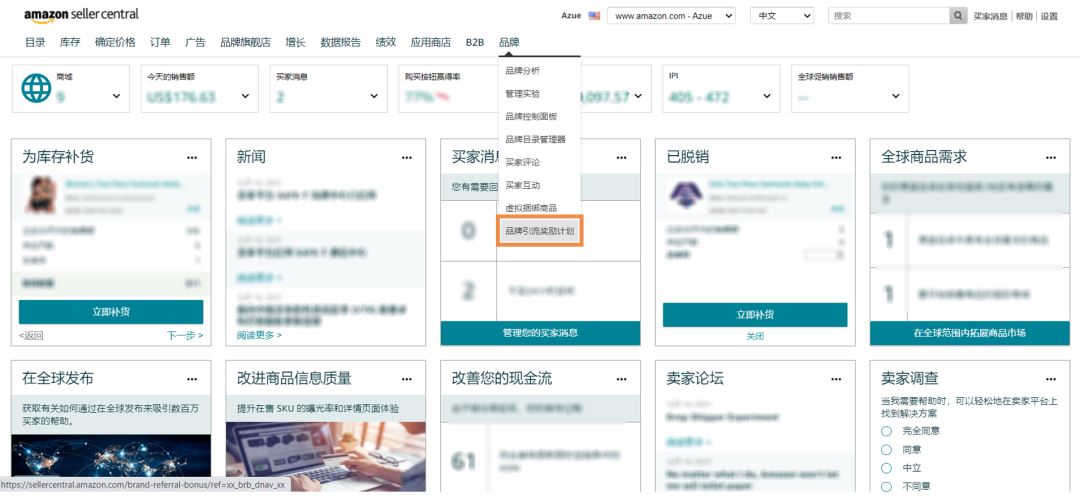Click the search magnifier icon
This screenshot has width=1080, height=503.
958,15
